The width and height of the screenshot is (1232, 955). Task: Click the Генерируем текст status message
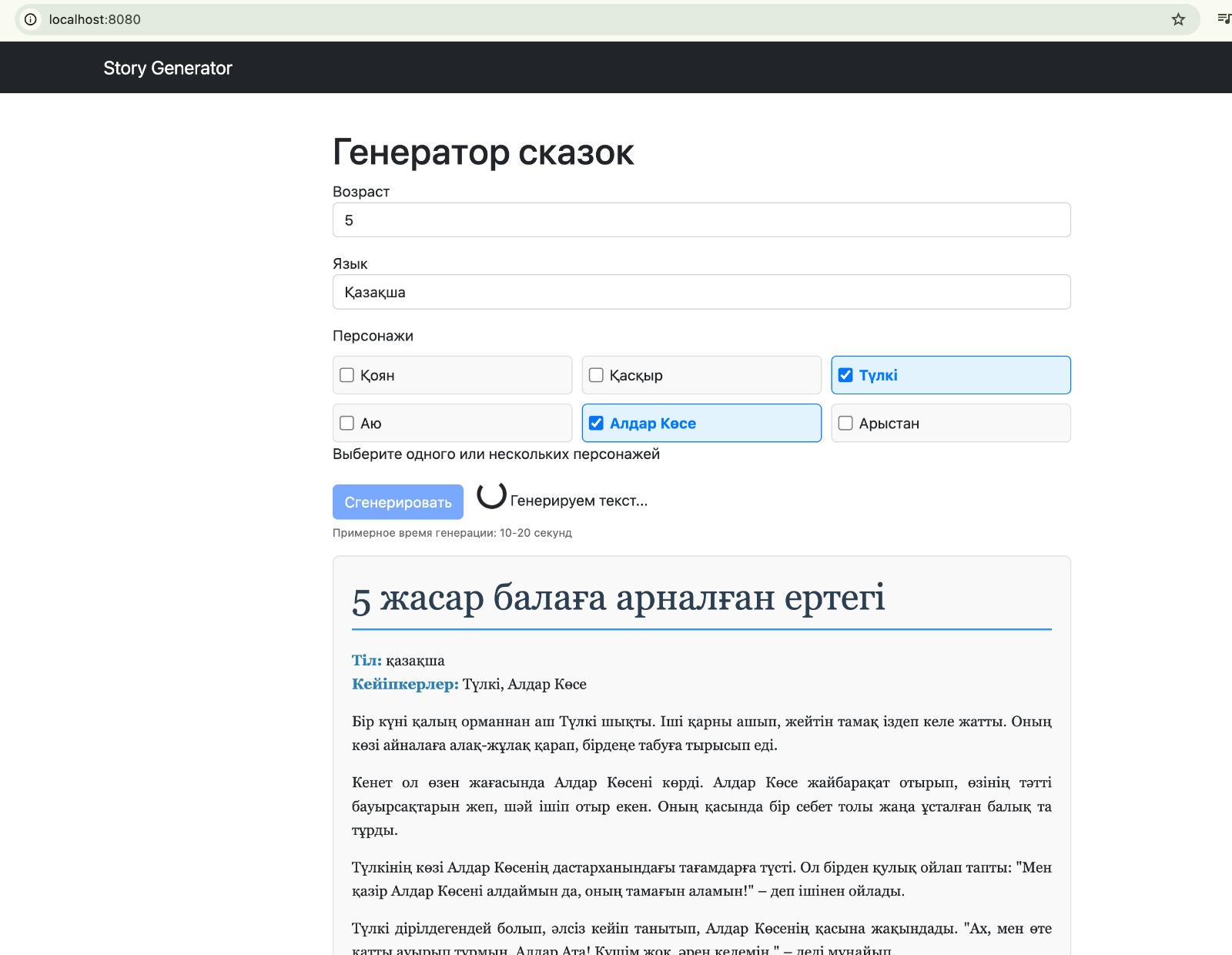(x=578, y=501)
